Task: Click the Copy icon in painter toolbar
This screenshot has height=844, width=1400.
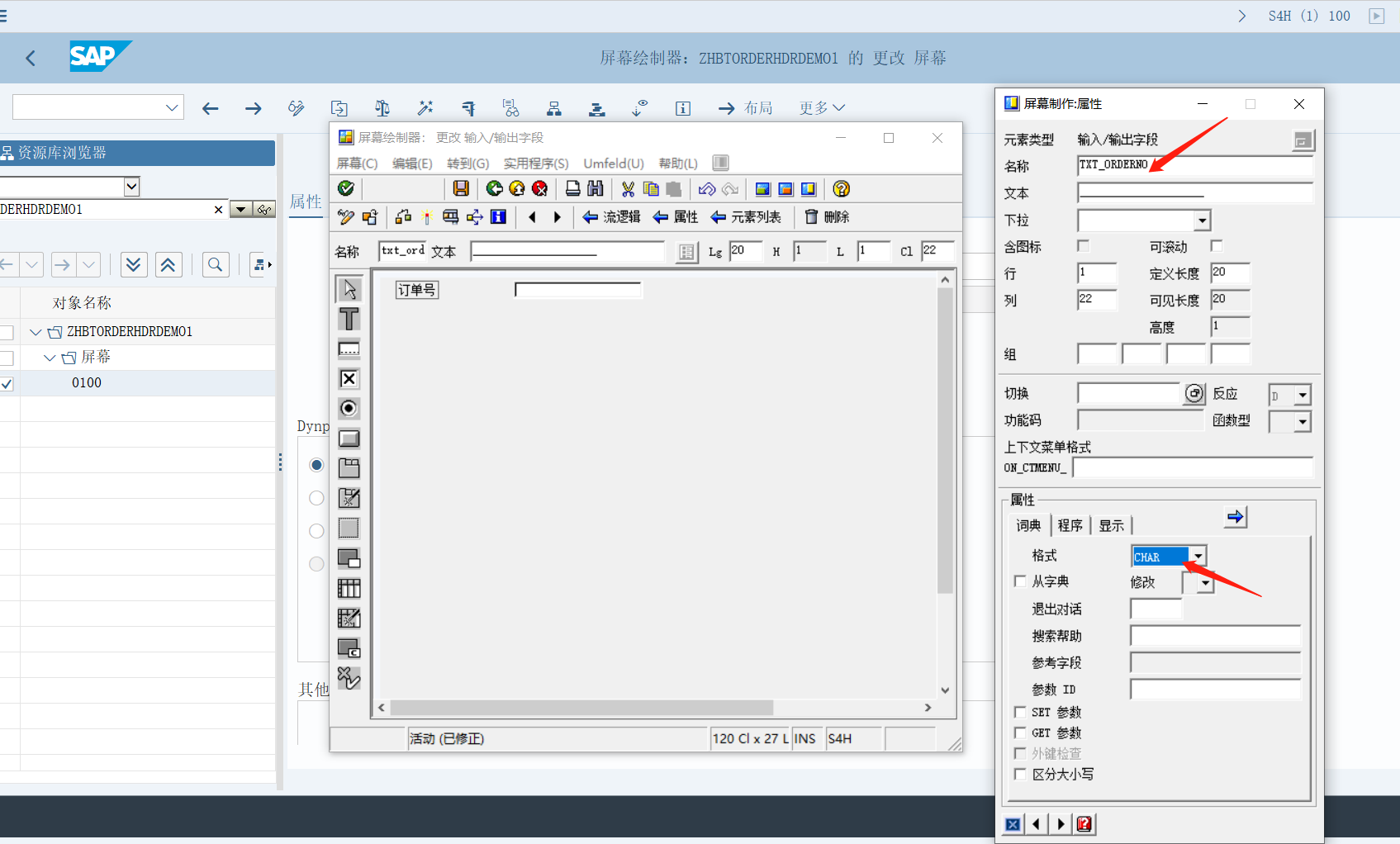Action: (651, 189)
